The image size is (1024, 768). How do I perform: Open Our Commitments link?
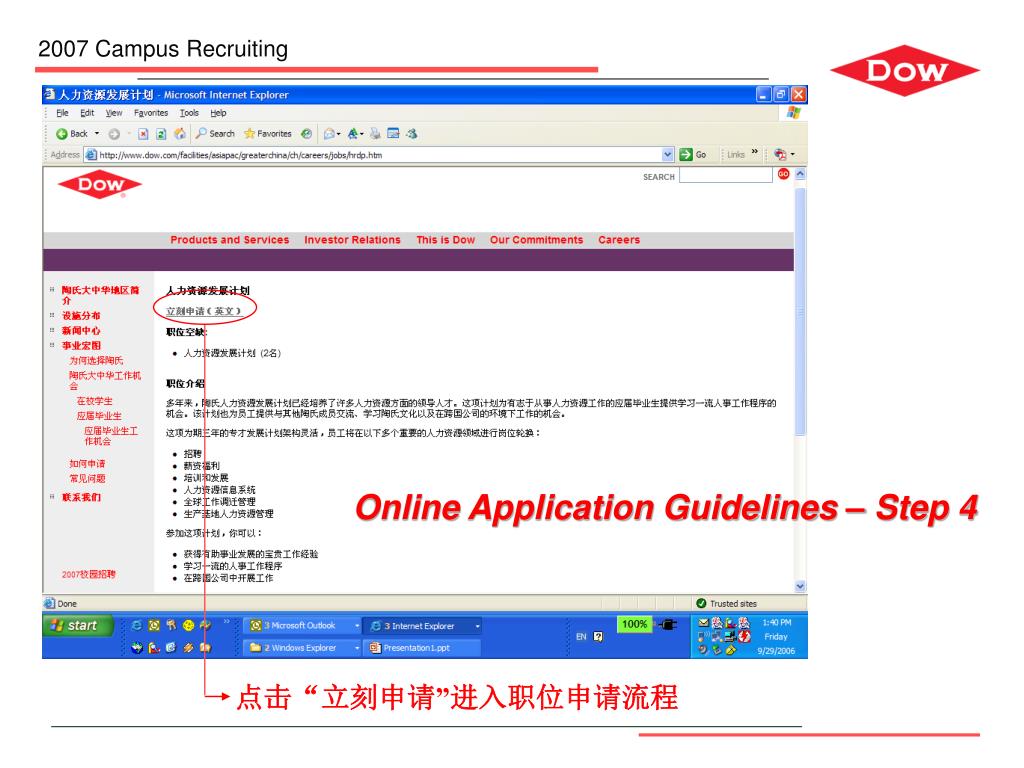click(536, 240)
